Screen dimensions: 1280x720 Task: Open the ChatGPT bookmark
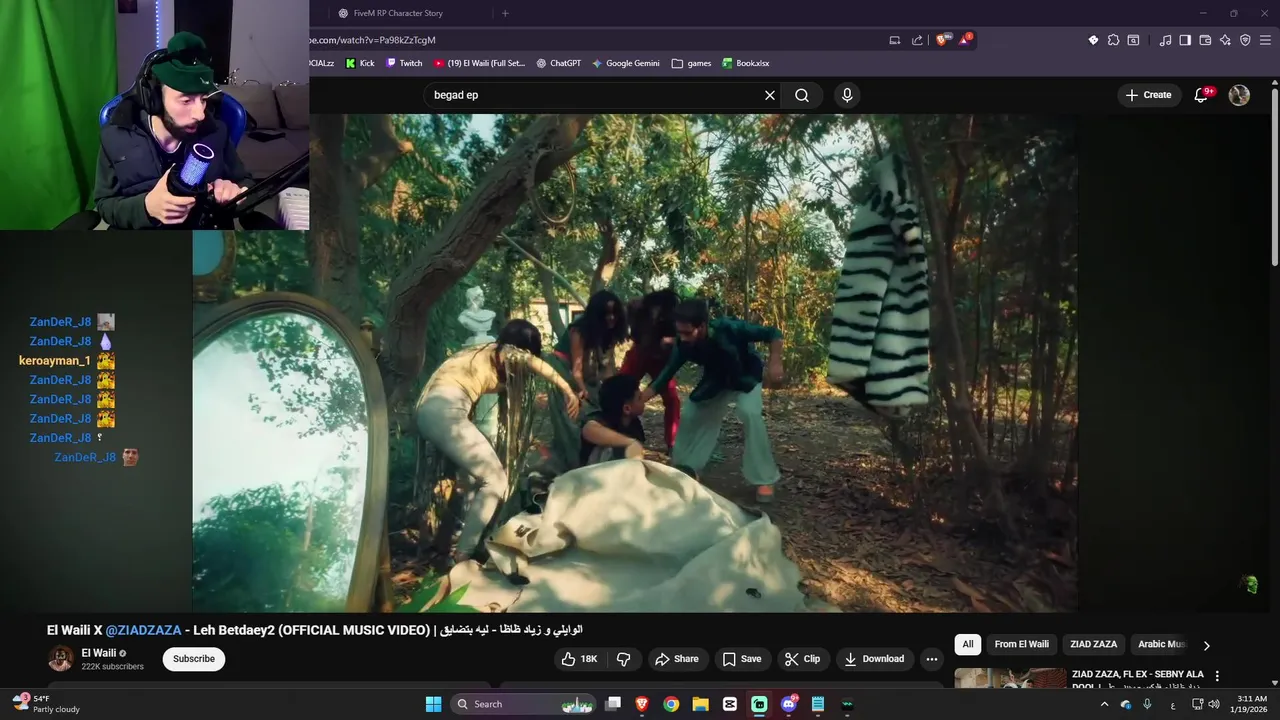coord(558,63)
